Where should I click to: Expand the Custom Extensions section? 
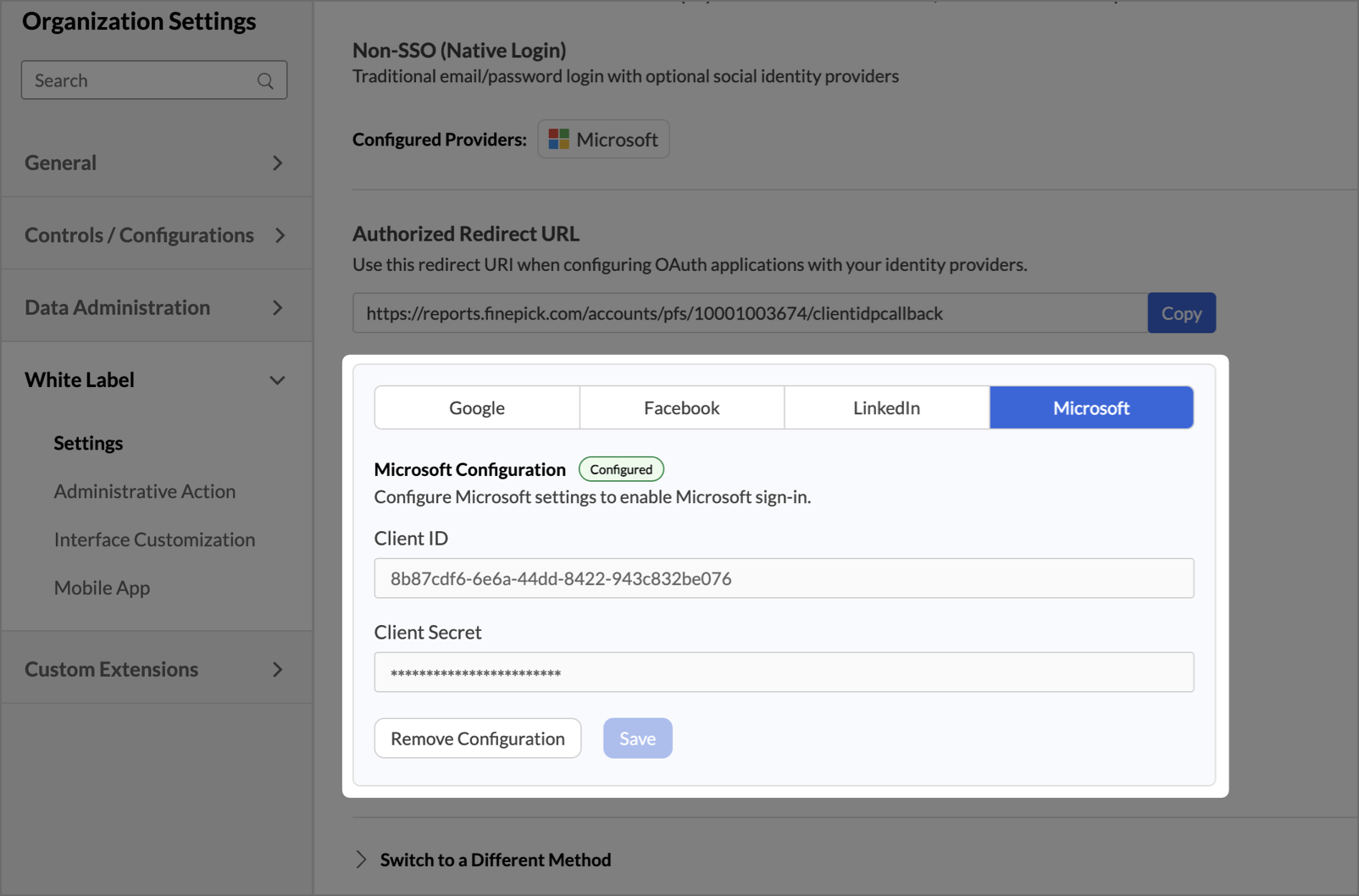coord(156,669)
